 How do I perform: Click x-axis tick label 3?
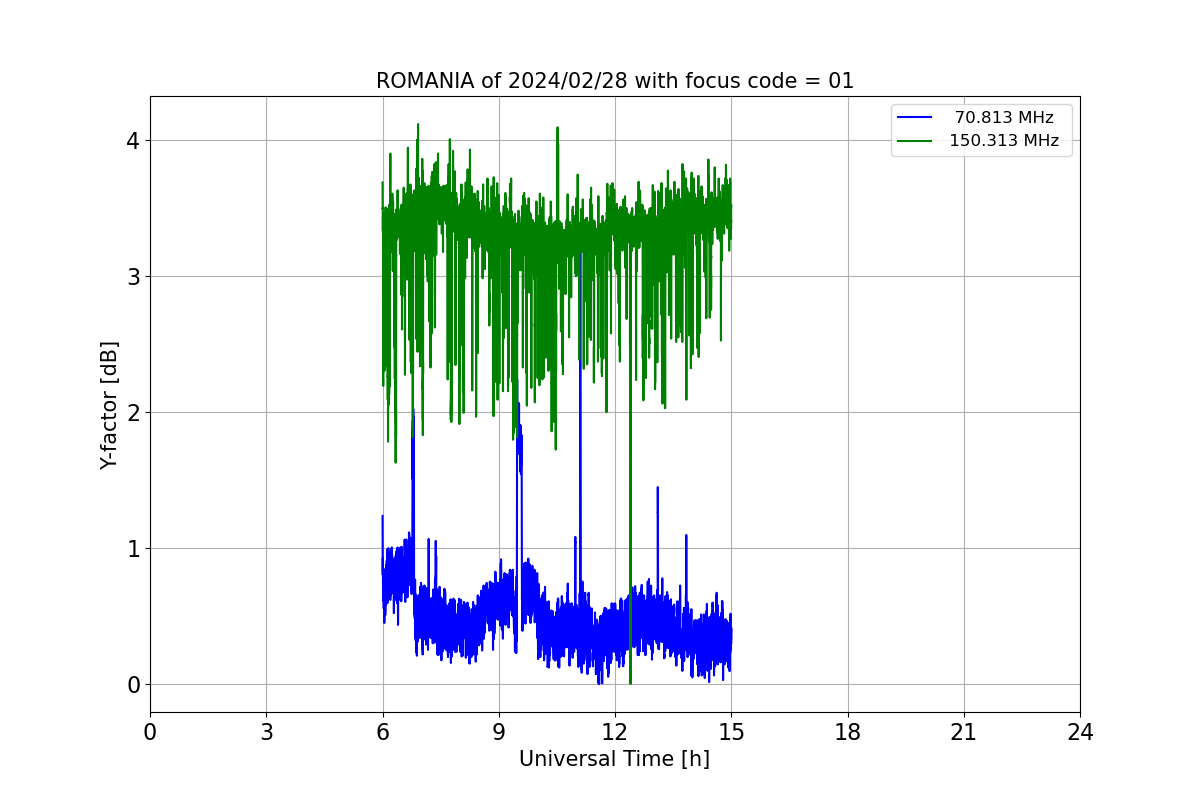tap(266, 733)
